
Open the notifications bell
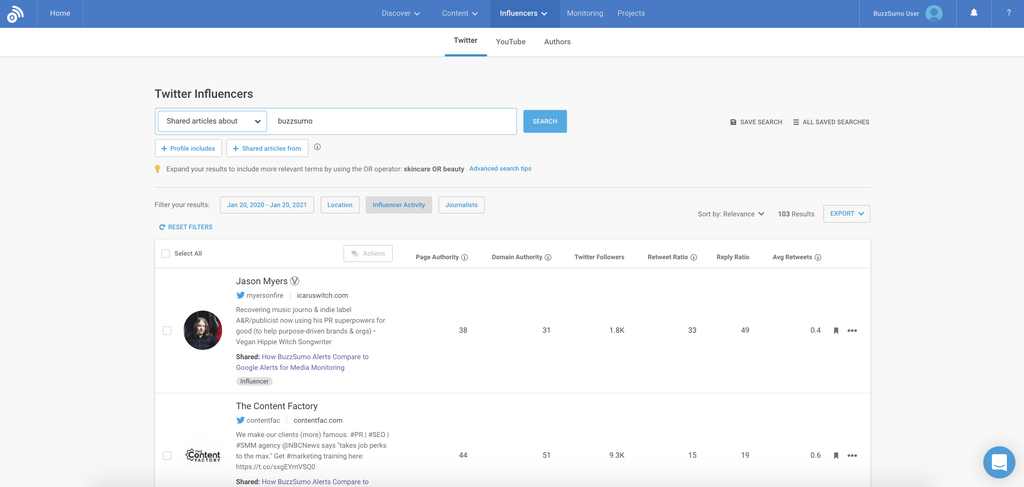[x=974, y=13]
